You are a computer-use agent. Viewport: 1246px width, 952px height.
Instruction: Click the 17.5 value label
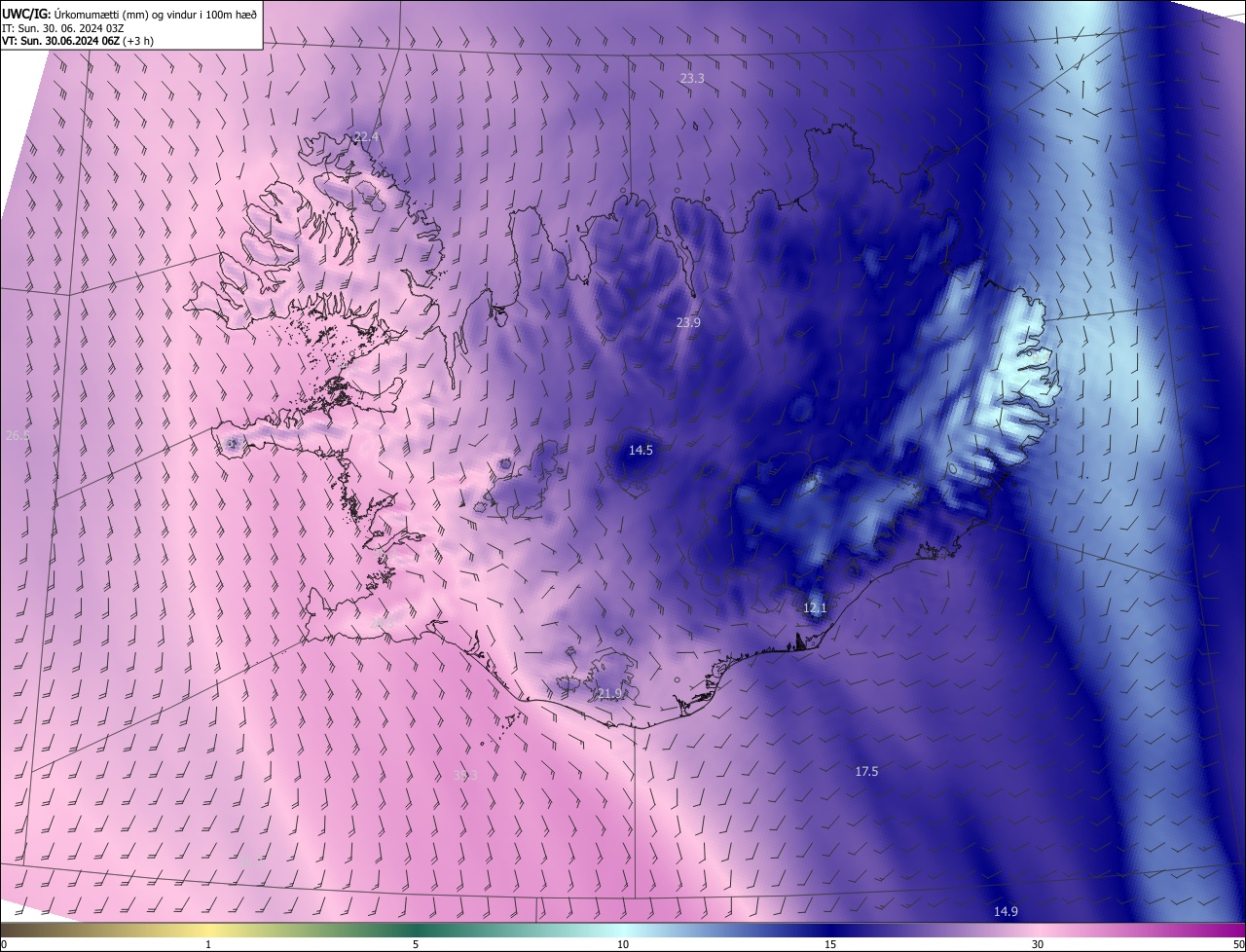866,771
